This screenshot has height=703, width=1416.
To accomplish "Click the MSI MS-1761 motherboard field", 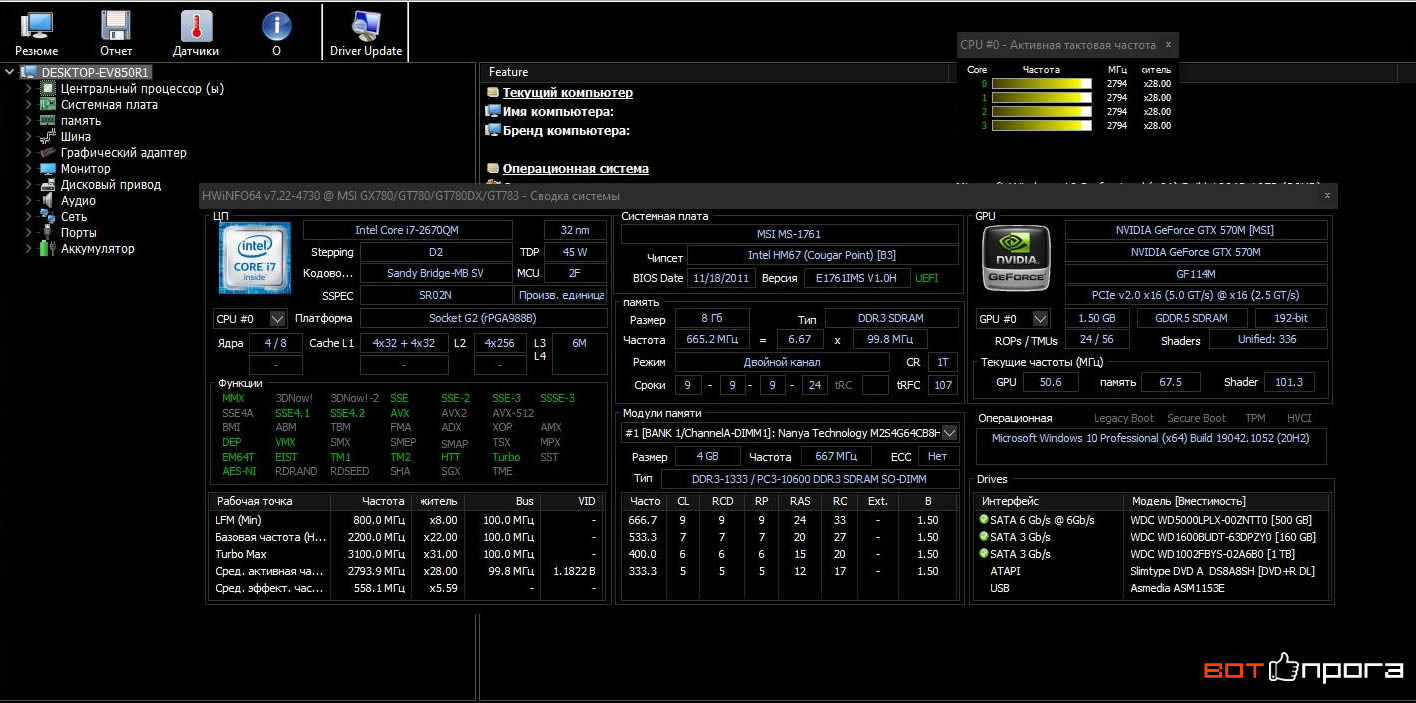I will [791, 234].
